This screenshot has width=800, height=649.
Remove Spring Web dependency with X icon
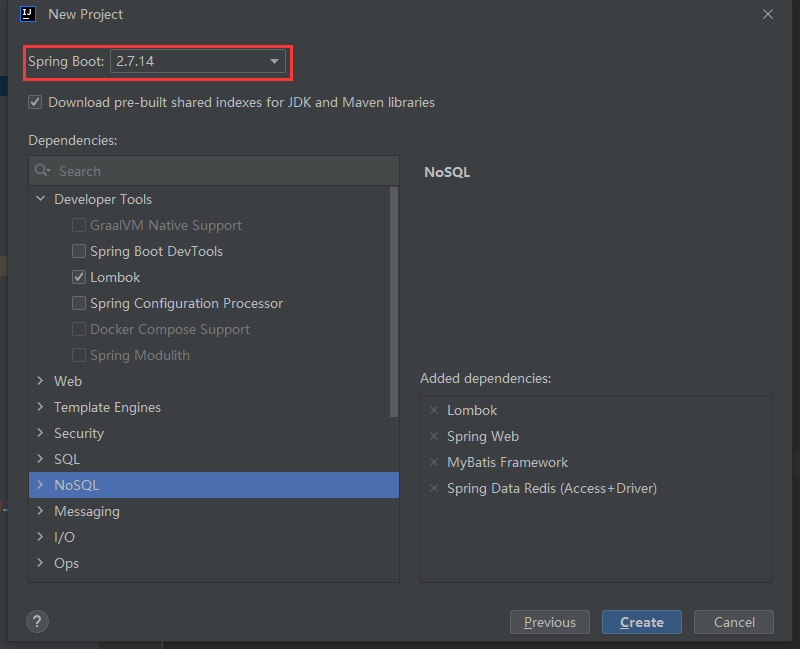(434, 436)
